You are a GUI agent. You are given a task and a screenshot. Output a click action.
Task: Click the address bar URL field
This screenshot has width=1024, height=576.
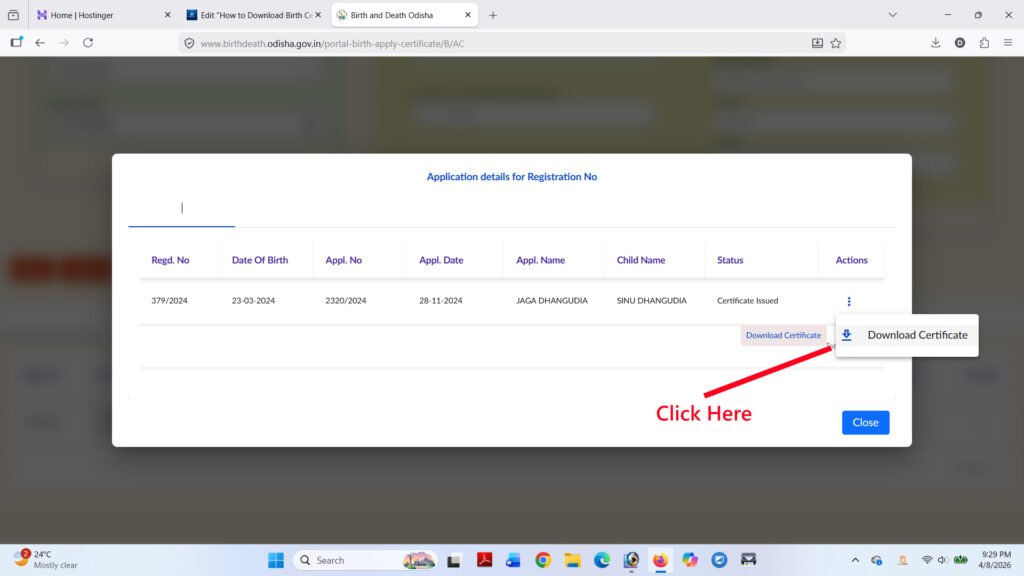tap(500, 43)
